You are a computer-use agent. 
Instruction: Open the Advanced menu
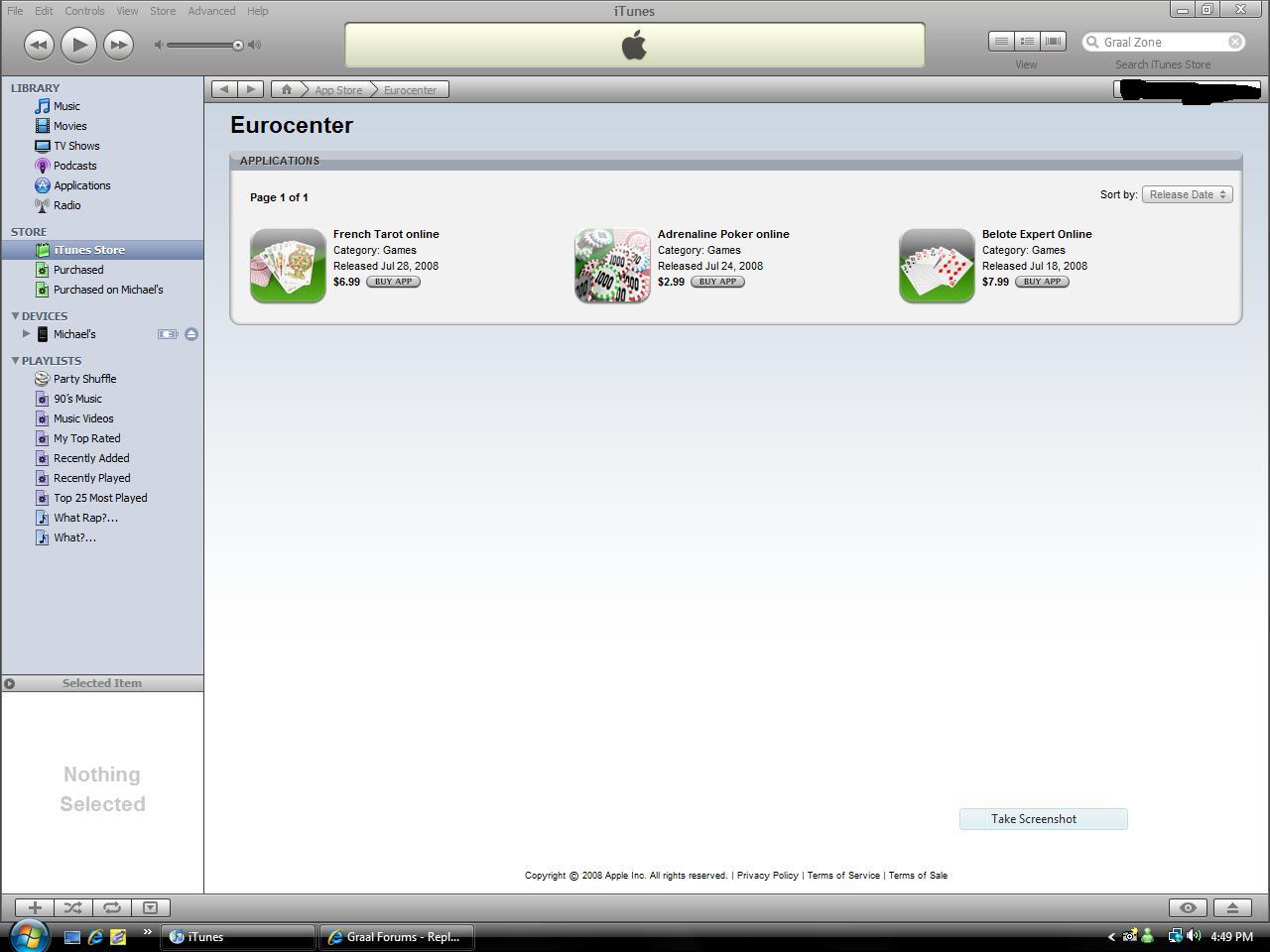(211, 11)
